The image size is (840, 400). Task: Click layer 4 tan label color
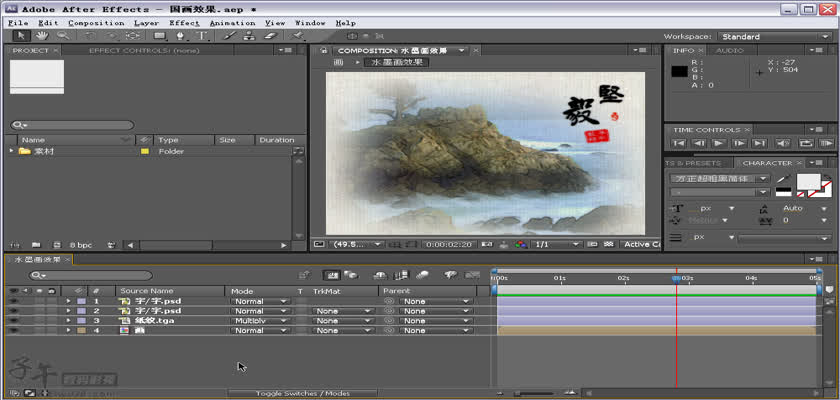81,330
